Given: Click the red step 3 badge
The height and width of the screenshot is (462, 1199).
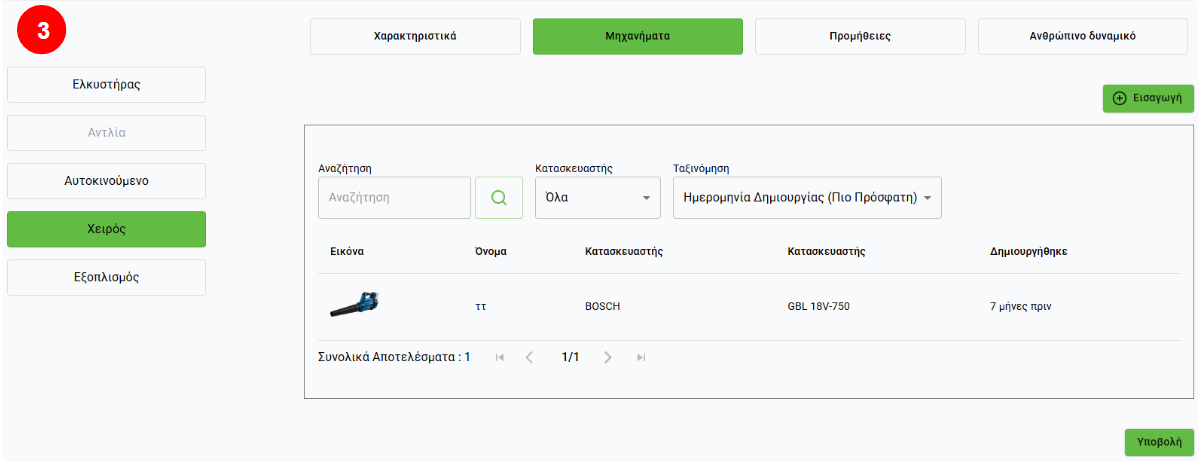Looking at the screenshot, I should pos(42,32).
